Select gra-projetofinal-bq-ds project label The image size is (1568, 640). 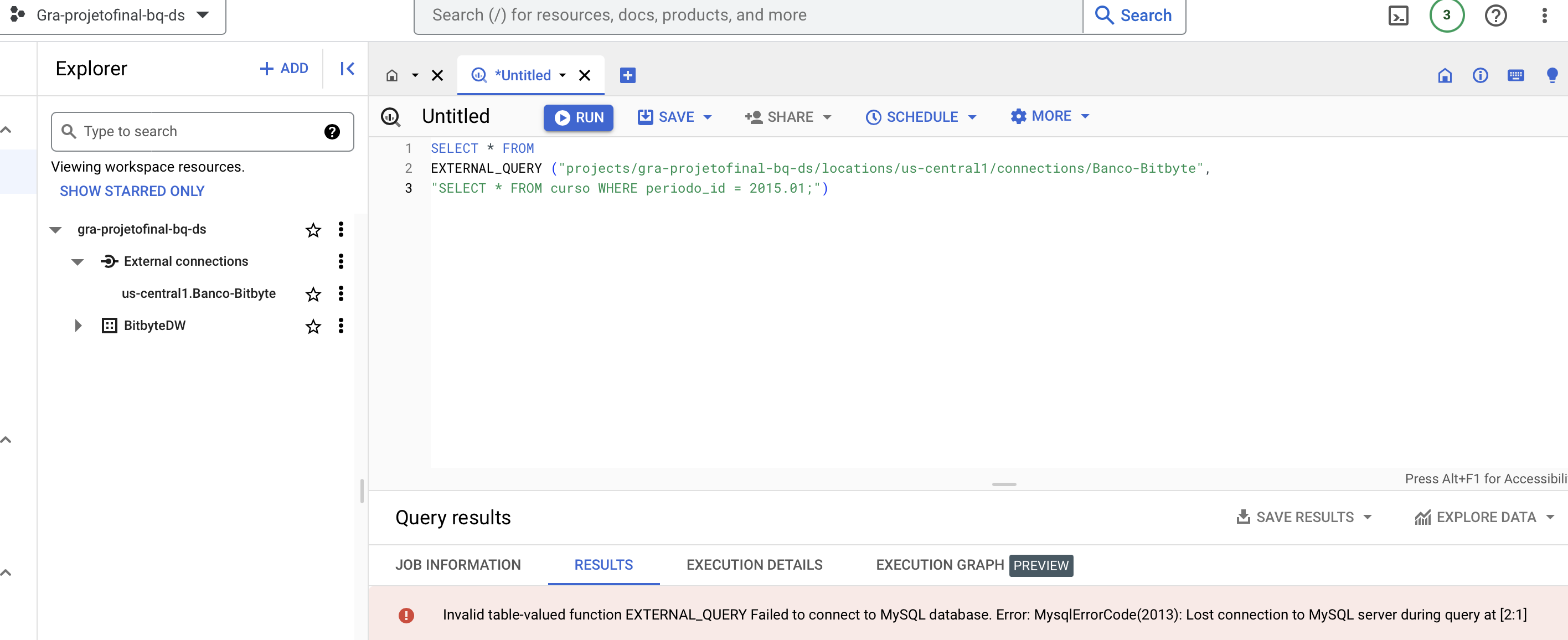141,229
